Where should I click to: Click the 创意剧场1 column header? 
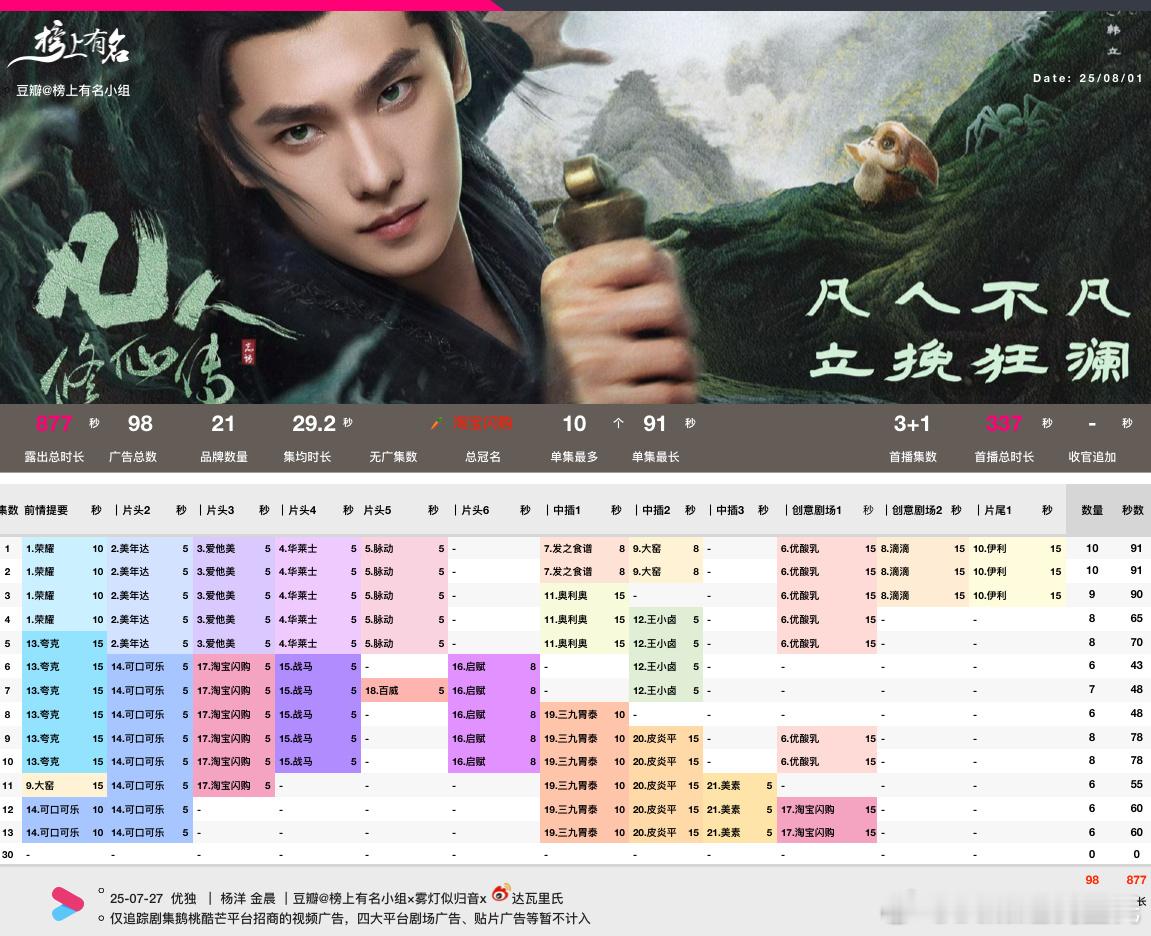pos(816,509)
